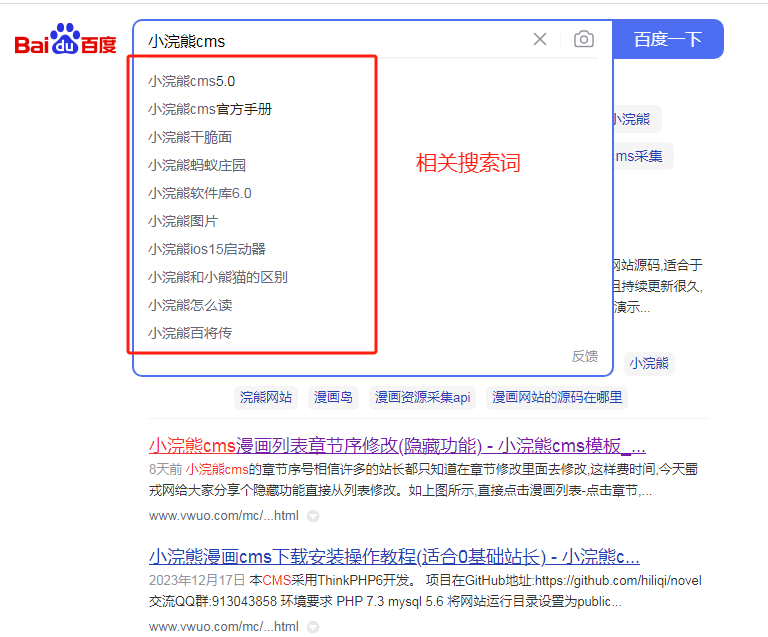Expand arrow icon beside first result URL
The width and height of the screenshot is (768, 637).
pyautogui.click(x=313, y=516)
